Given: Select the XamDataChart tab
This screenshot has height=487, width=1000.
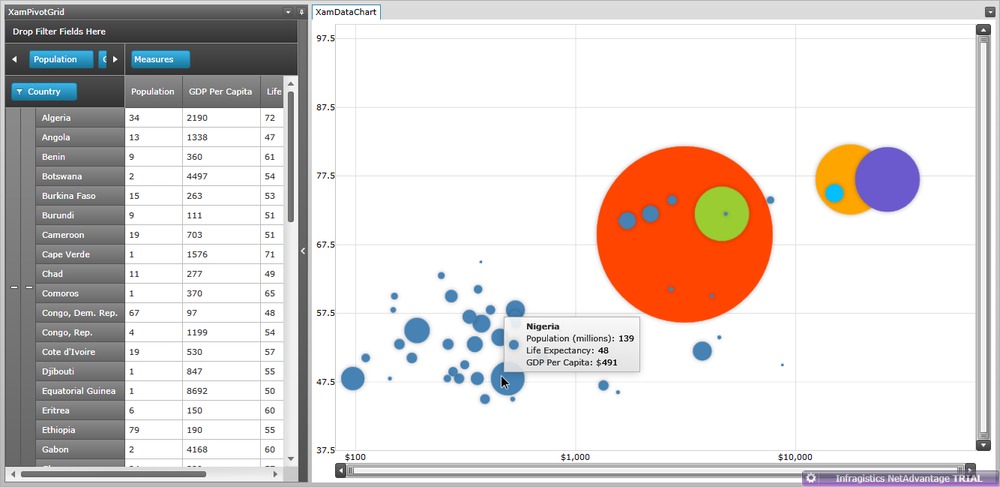Looking at the screenshot, I should [x=346, y=12].
